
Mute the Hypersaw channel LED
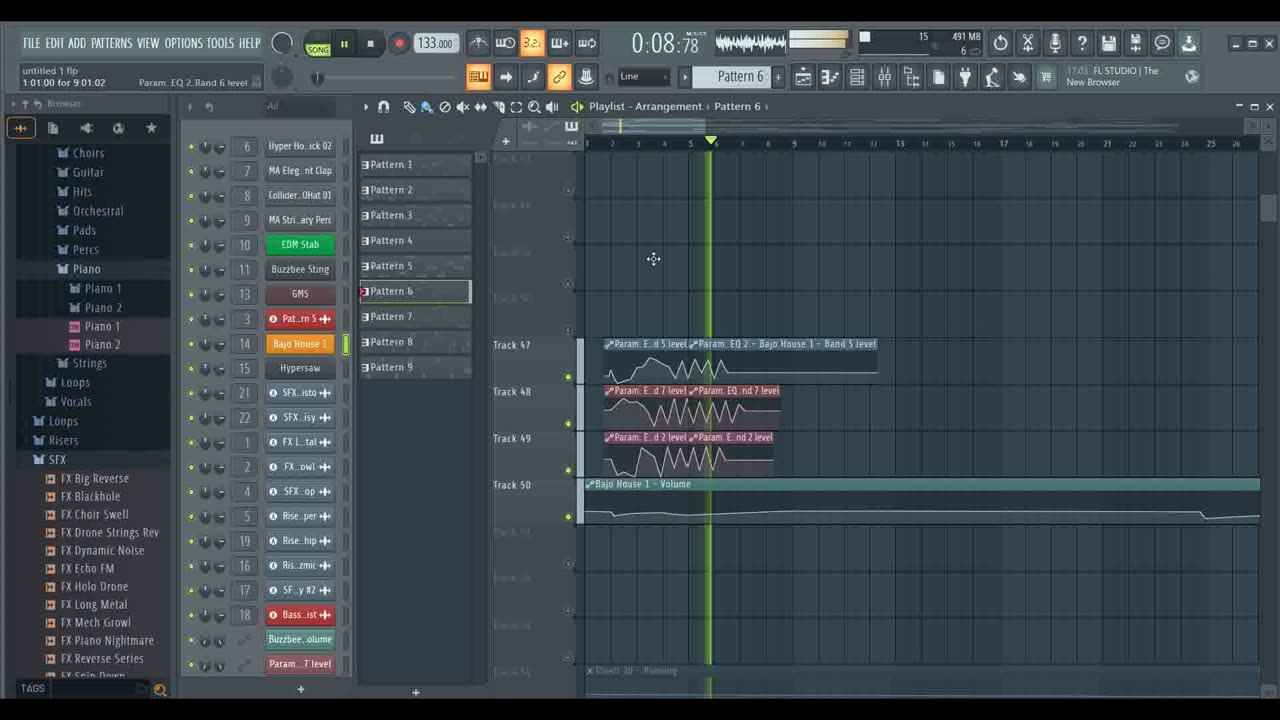coord(191,368)
